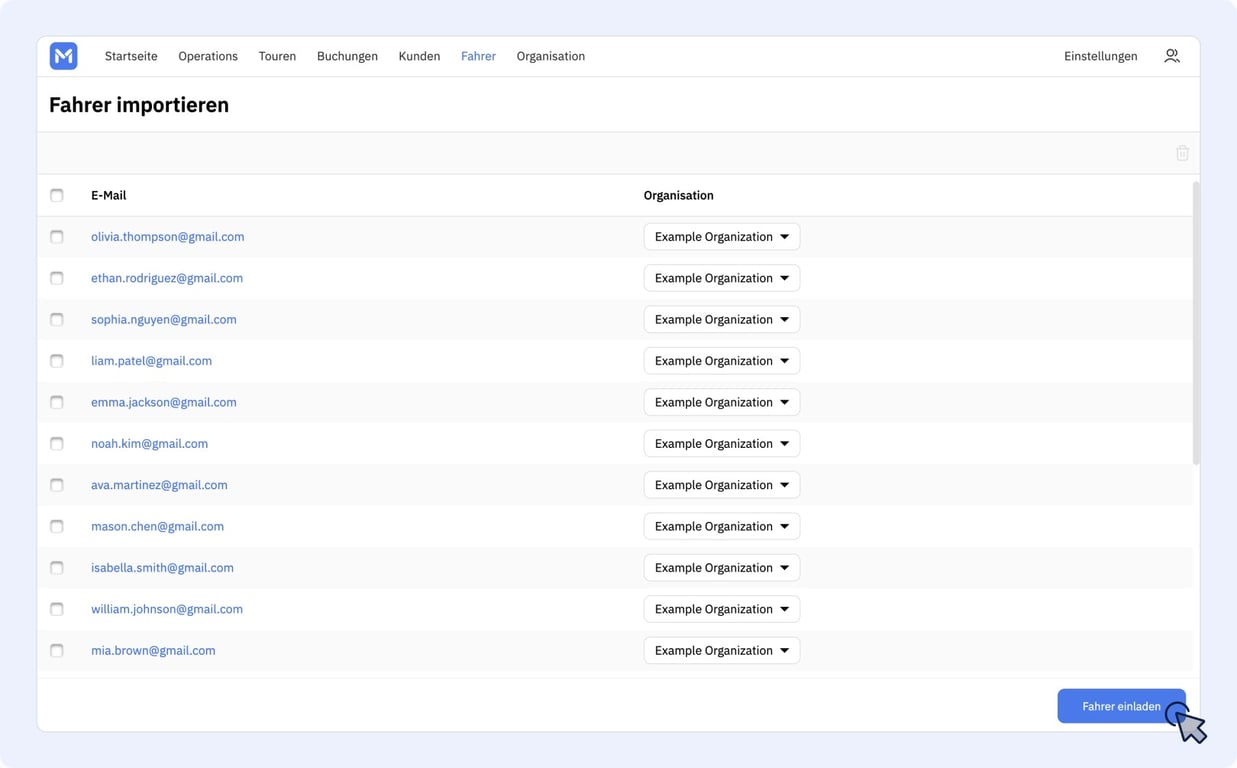Go to the Startseite menu item
Image resolution: width=1237 pixels, height=768 pixels.
(x=131, y=56)
